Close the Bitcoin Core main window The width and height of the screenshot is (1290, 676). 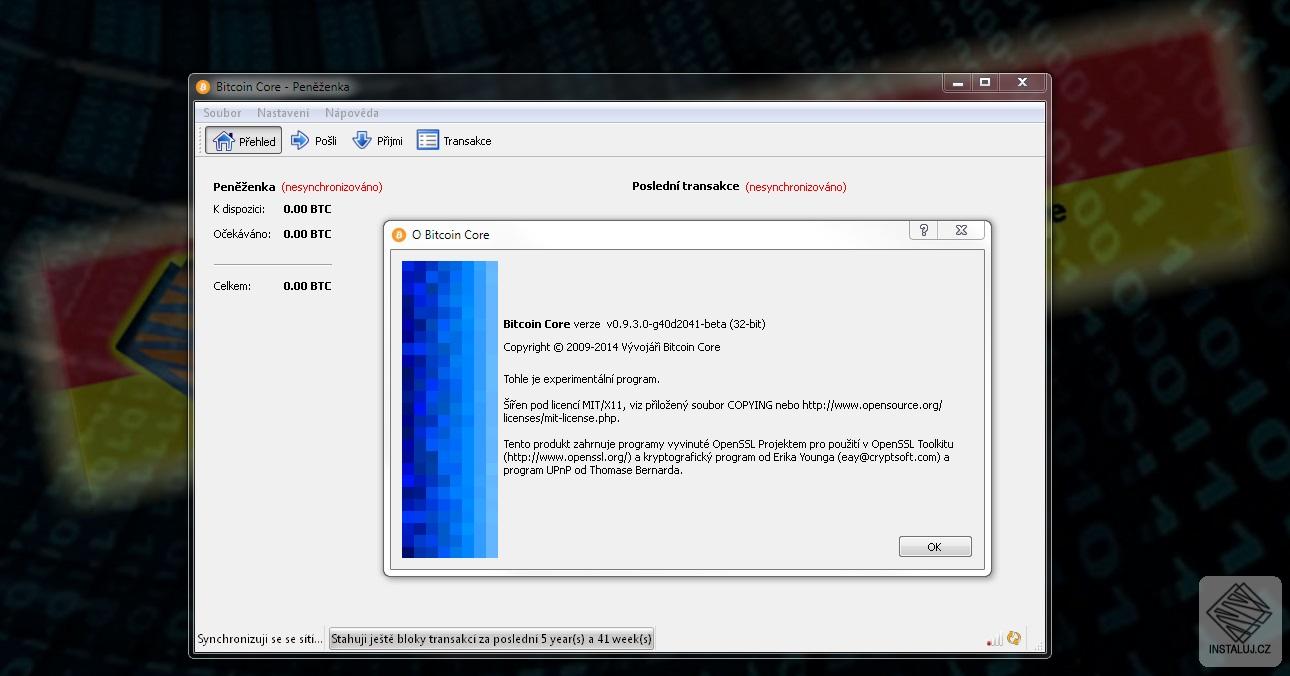pos(1022,82)
